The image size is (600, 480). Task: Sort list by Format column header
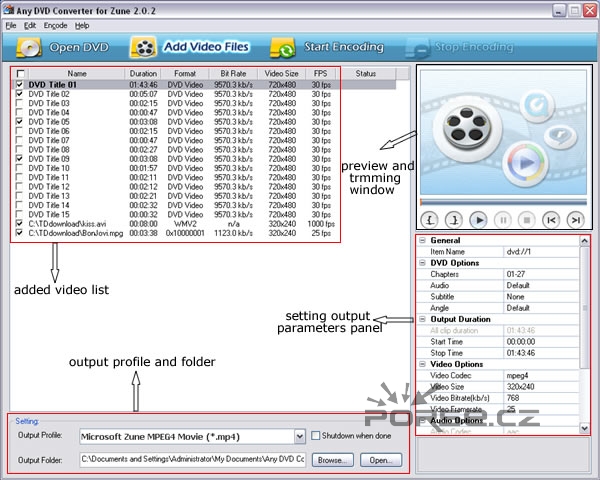[x=185, y=73]
